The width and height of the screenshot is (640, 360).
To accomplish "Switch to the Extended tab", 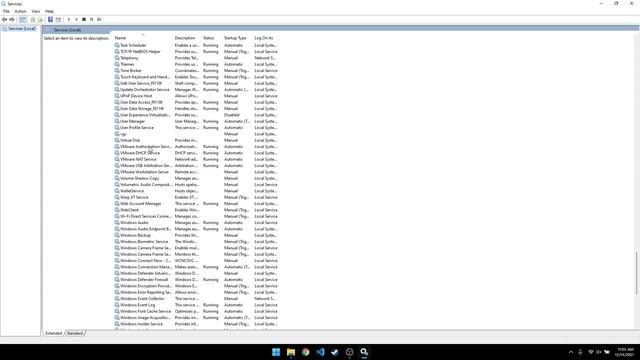I will click(x=53, y=333).
